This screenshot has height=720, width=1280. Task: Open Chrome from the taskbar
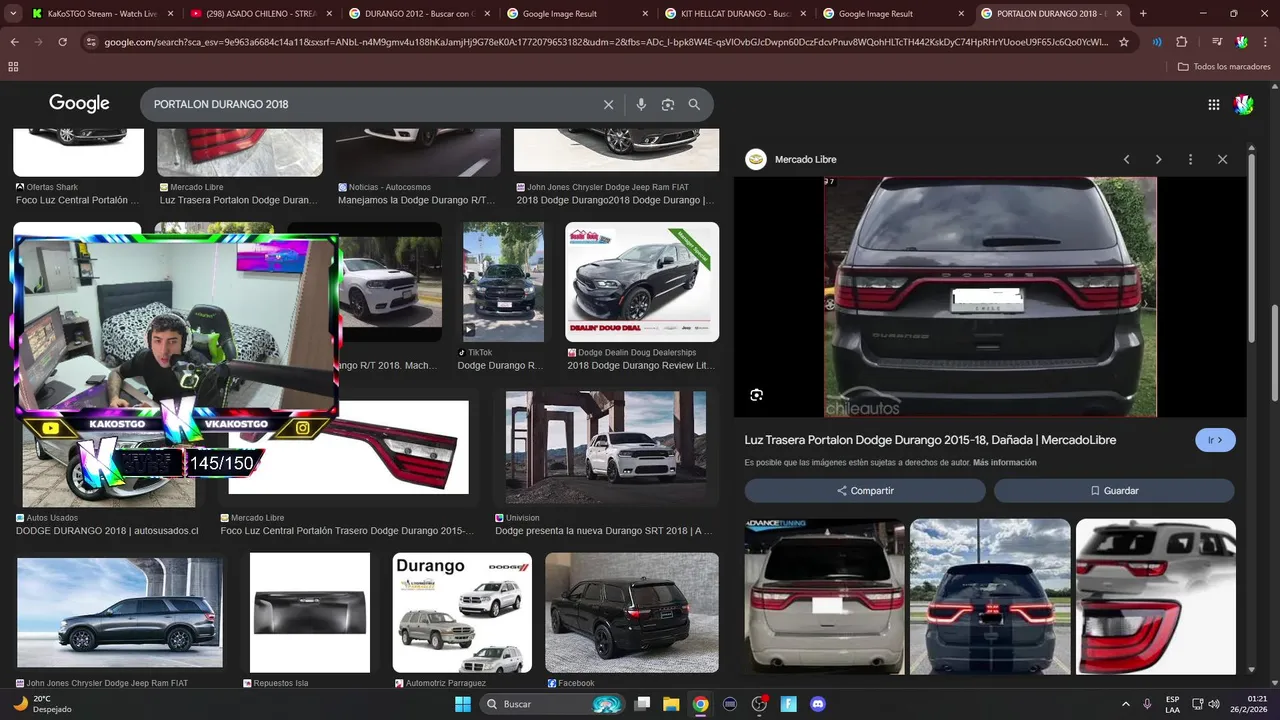[701, 704]
